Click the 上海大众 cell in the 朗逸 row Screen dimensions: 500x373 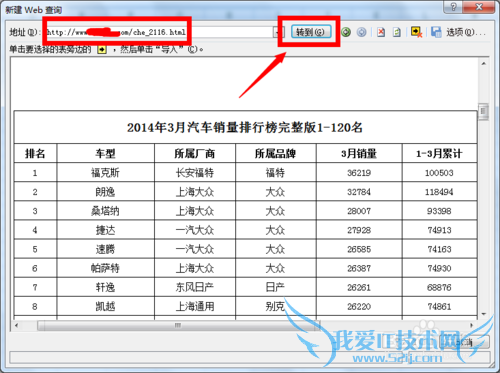tap(195, 192)
